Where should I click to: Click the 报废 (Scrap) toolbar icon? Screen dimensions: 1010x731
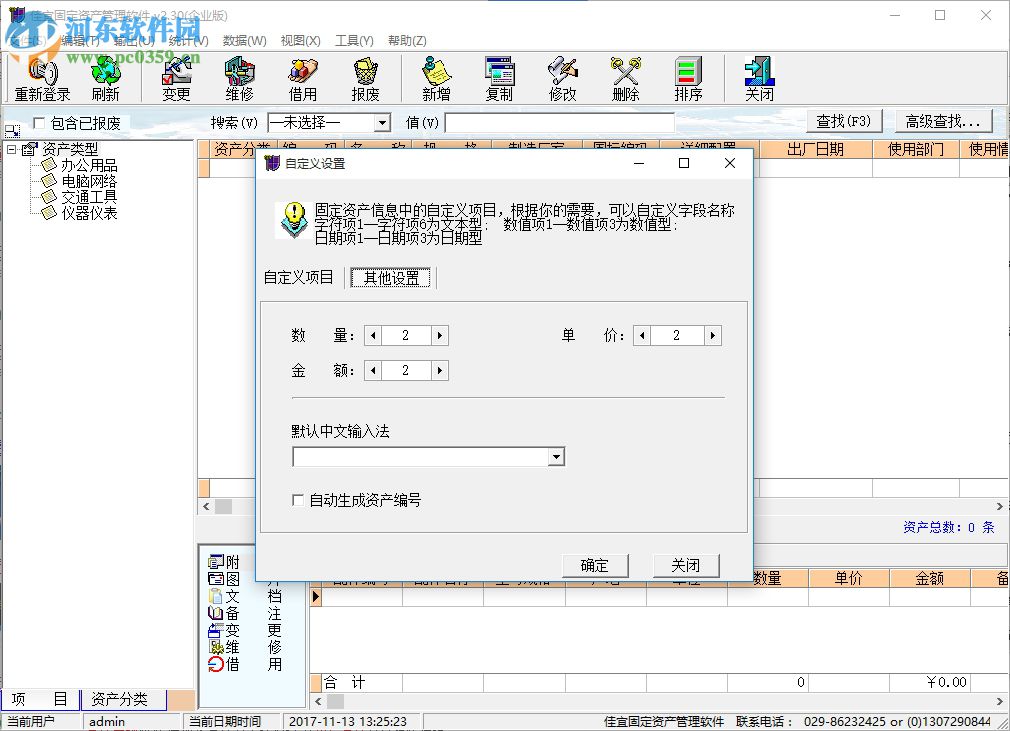(365, 78)
